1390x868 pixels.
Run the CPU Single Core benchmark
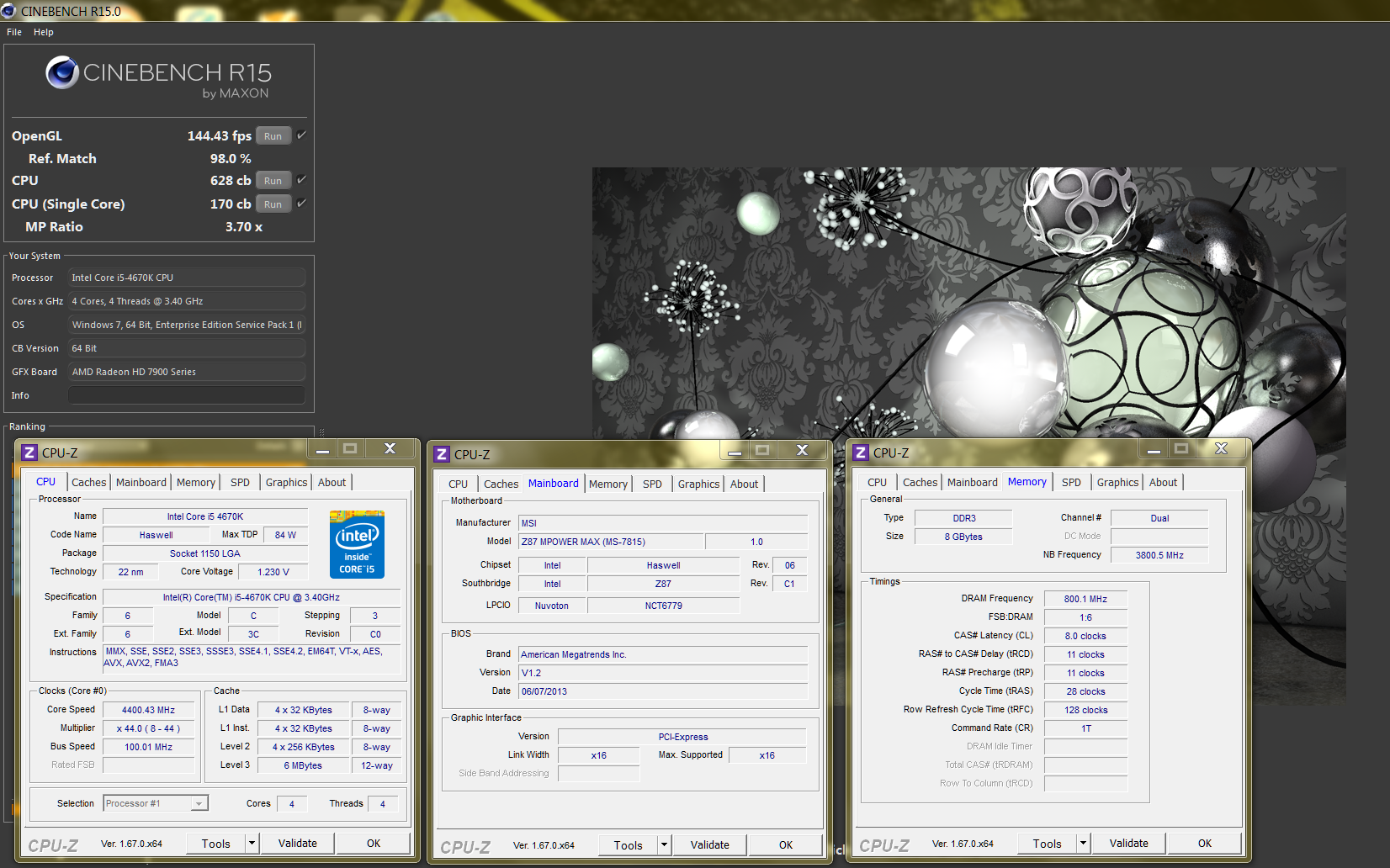coord(273,204)
